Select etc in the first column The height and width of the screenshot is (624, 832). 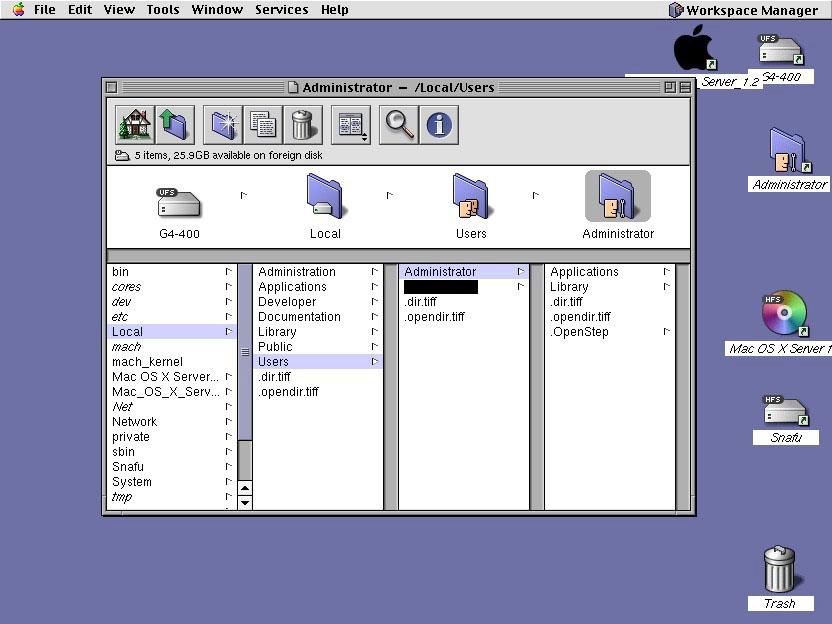point(172,317)
